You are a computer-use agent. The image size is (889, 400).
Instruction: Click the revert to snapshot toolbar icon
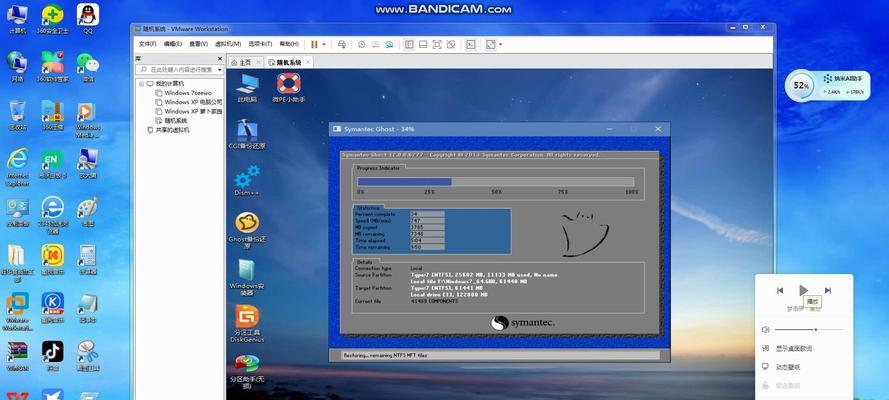[x=375, y=44]
